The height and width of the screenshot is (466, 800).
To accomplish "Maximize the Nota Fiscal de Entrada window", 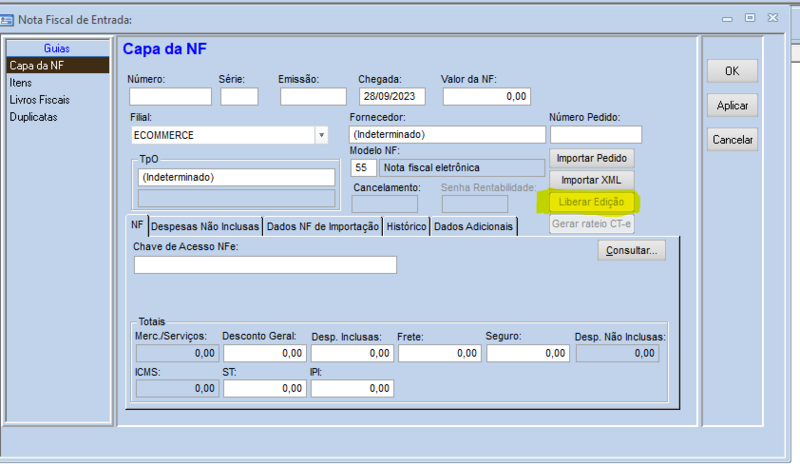I will 750,18.
